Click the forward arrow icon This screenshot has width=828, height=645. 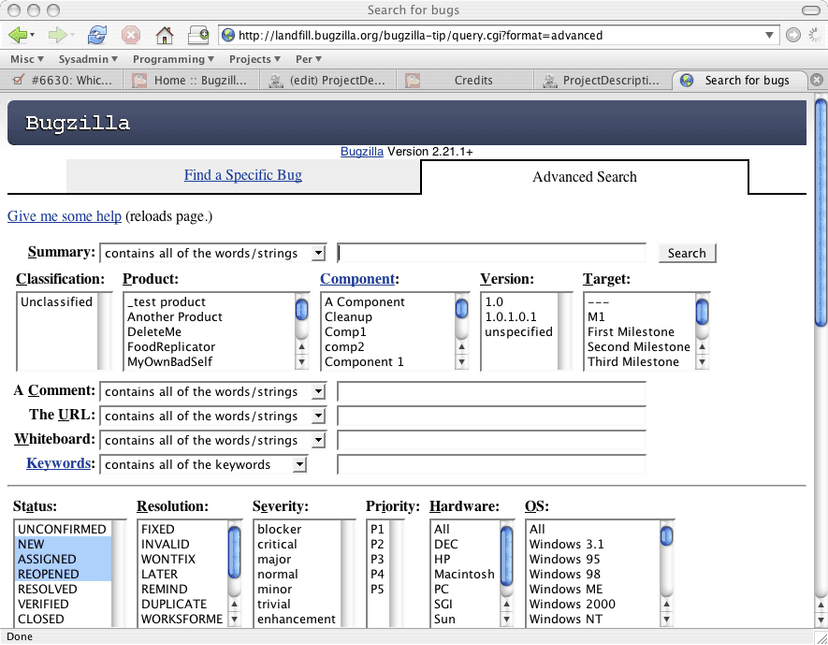(58, 35)
